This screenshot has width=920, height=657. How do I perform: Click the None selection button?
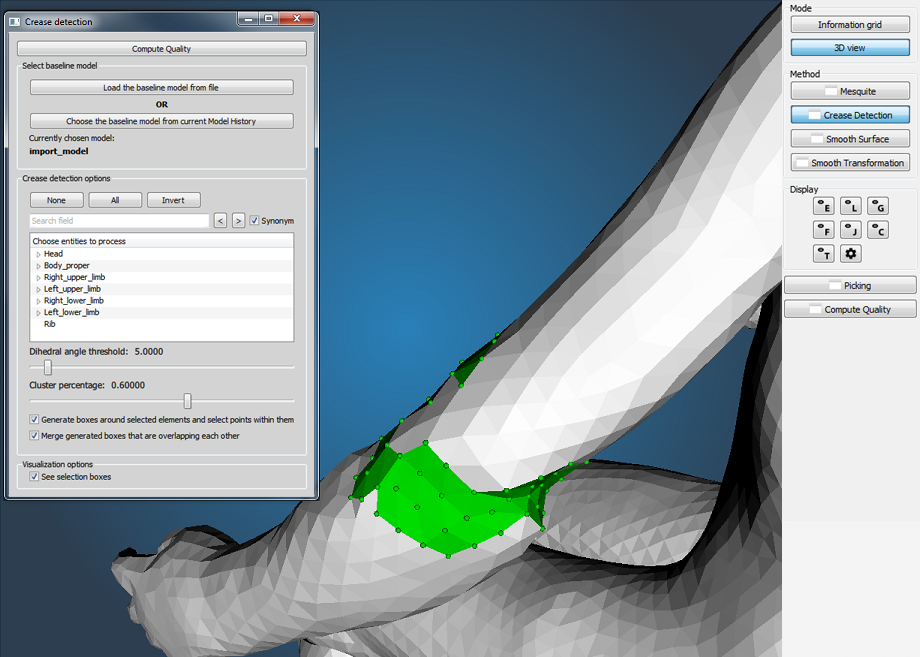coord(56,200)
